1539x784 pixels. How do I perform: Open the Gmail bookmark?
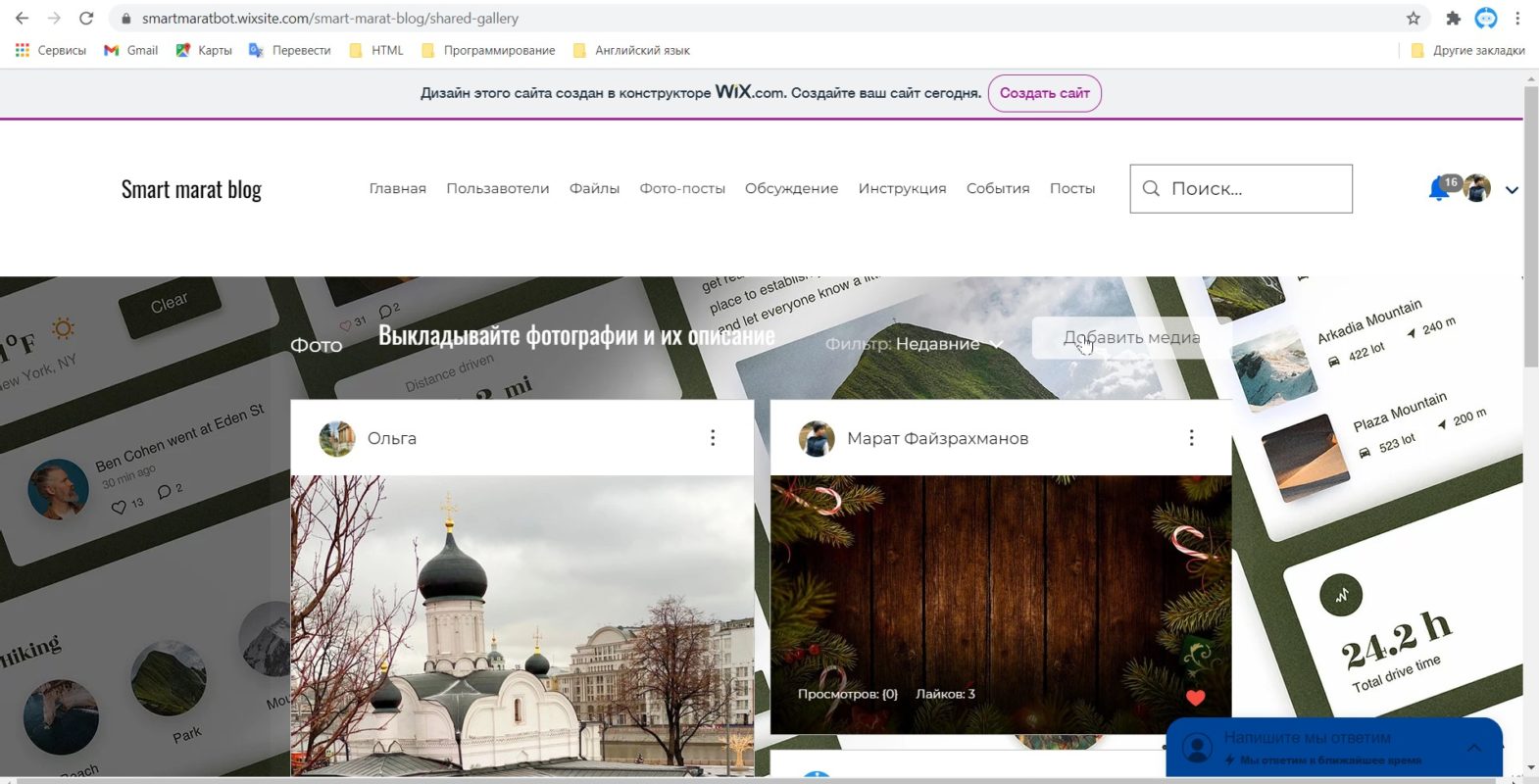coord(131,50)
